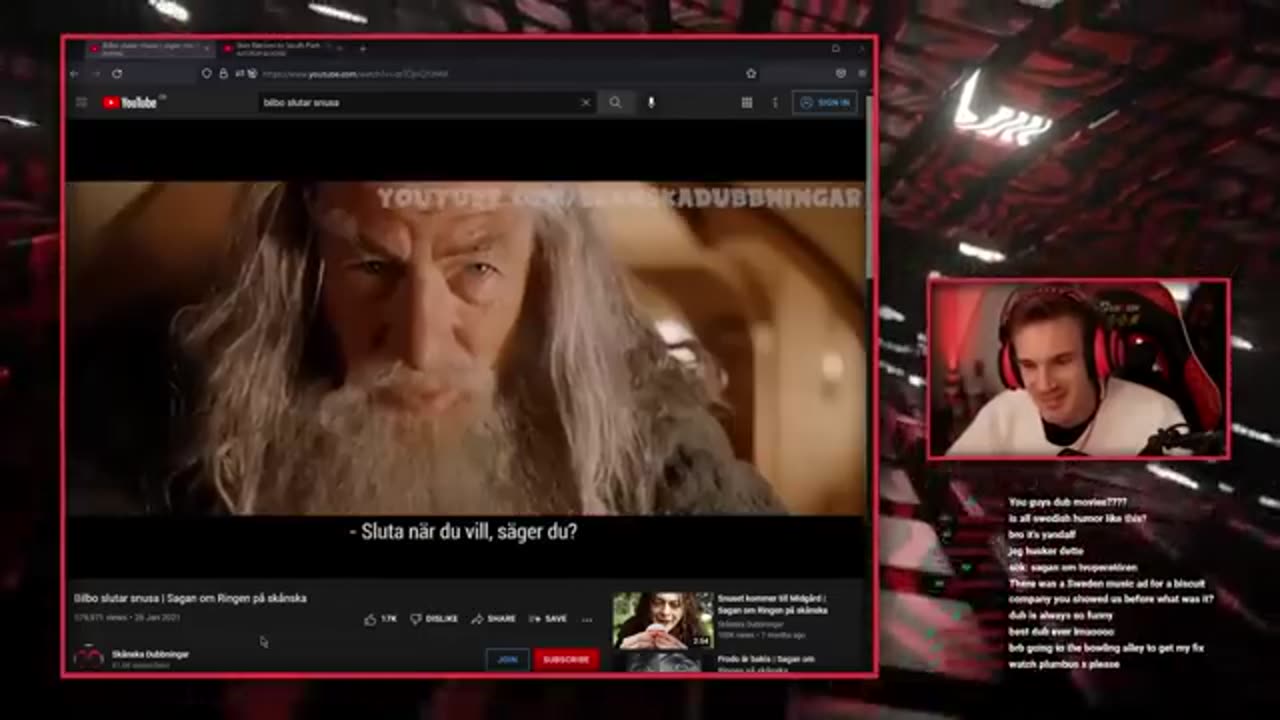Start voice search with microphone icon
This screenshot has width=1280, height=720.
[651, 102]
